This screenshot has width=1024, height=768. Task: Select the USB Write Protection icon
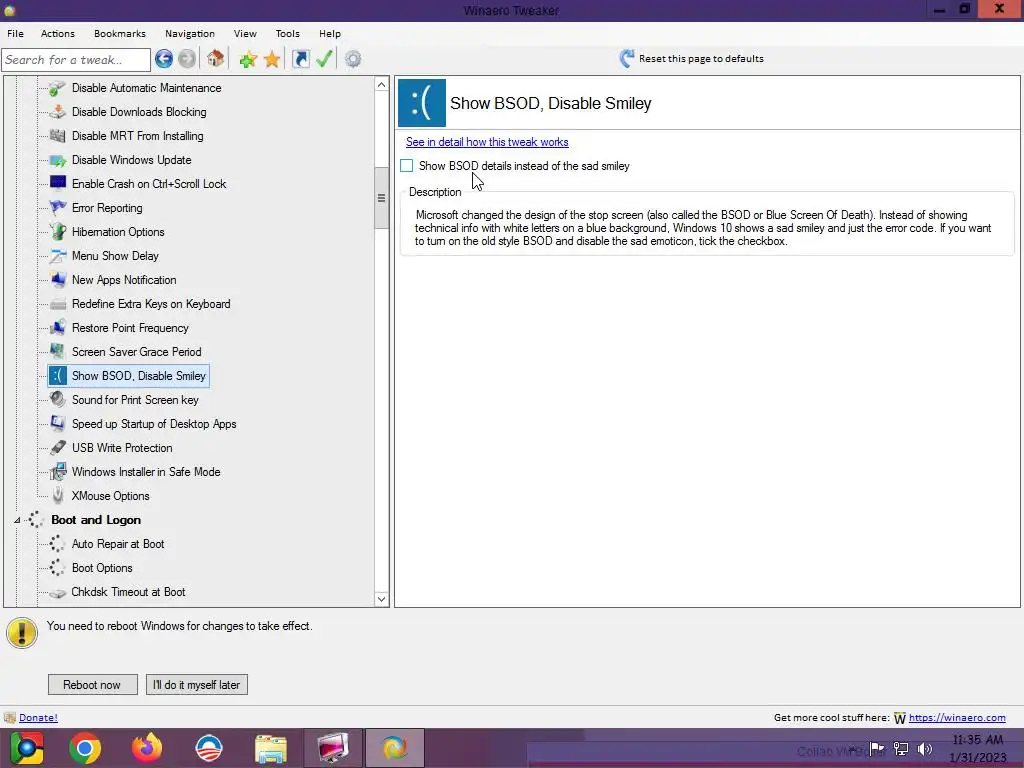pos(57,448)
